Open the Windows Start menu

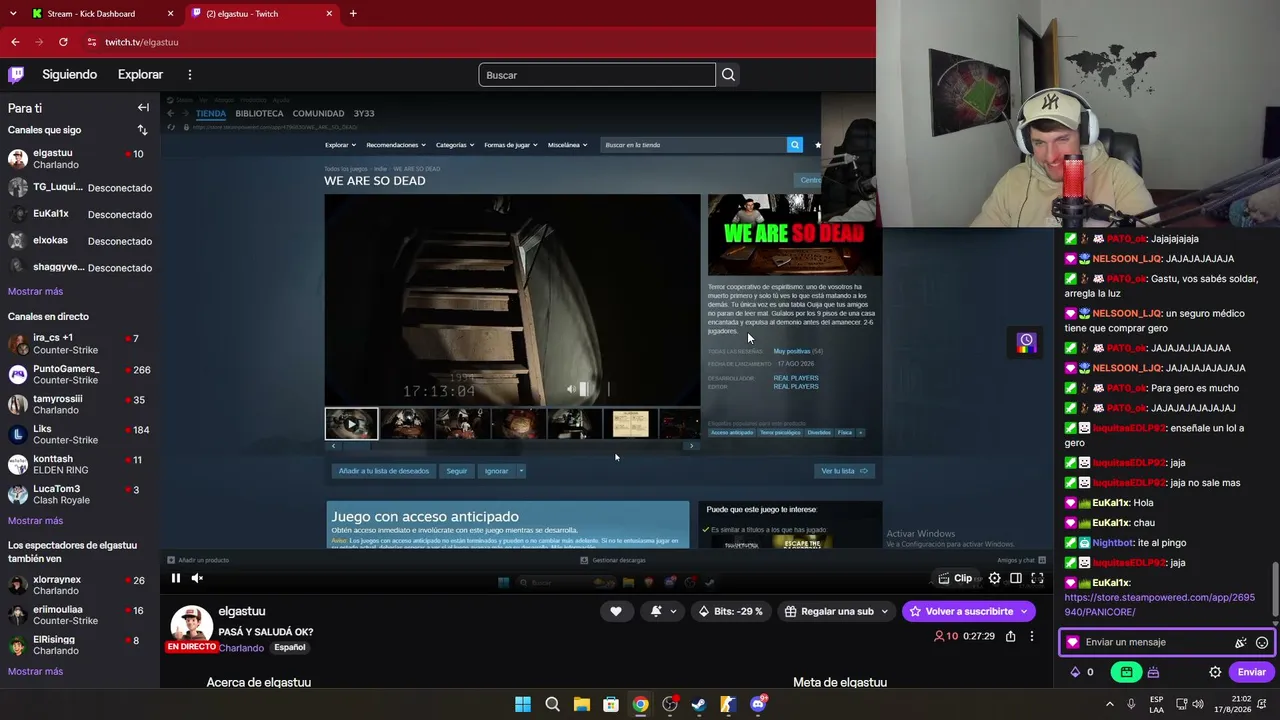point(523,704)
